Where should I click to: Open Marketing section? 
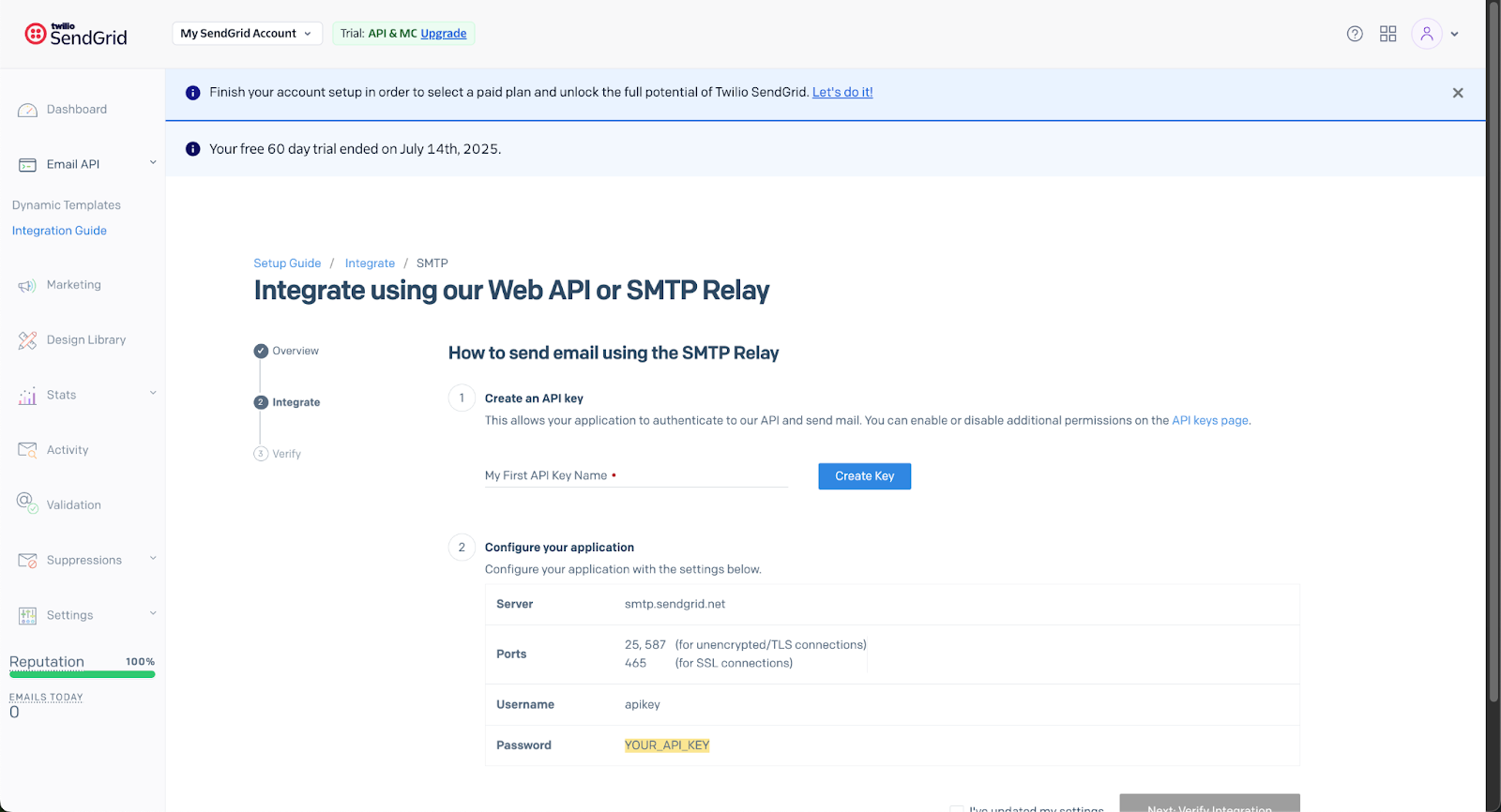(74, 285)
